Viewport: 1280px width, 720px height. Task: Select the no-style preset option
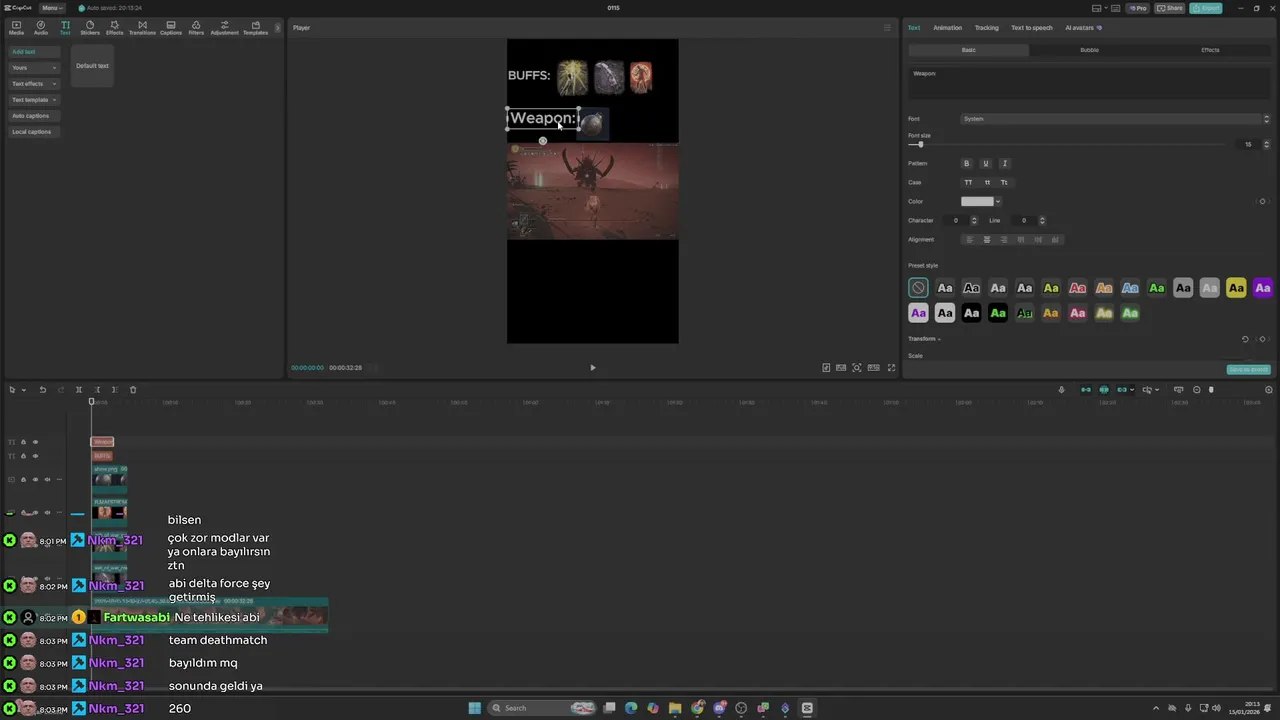click(x=918, y=288)
